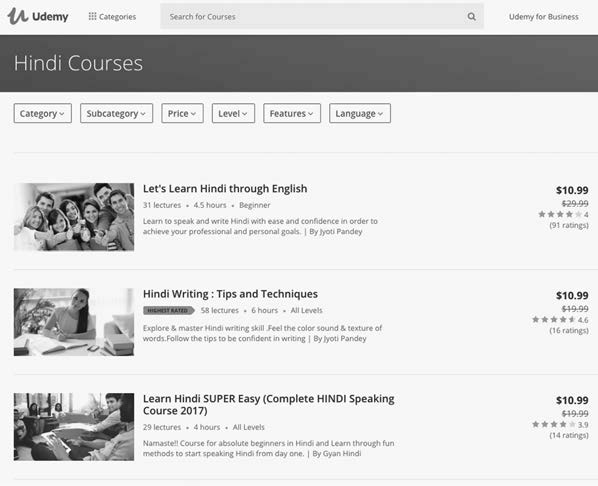Click the (14 ratings) text
598x486 pixels.
click(x=569, y=435)
